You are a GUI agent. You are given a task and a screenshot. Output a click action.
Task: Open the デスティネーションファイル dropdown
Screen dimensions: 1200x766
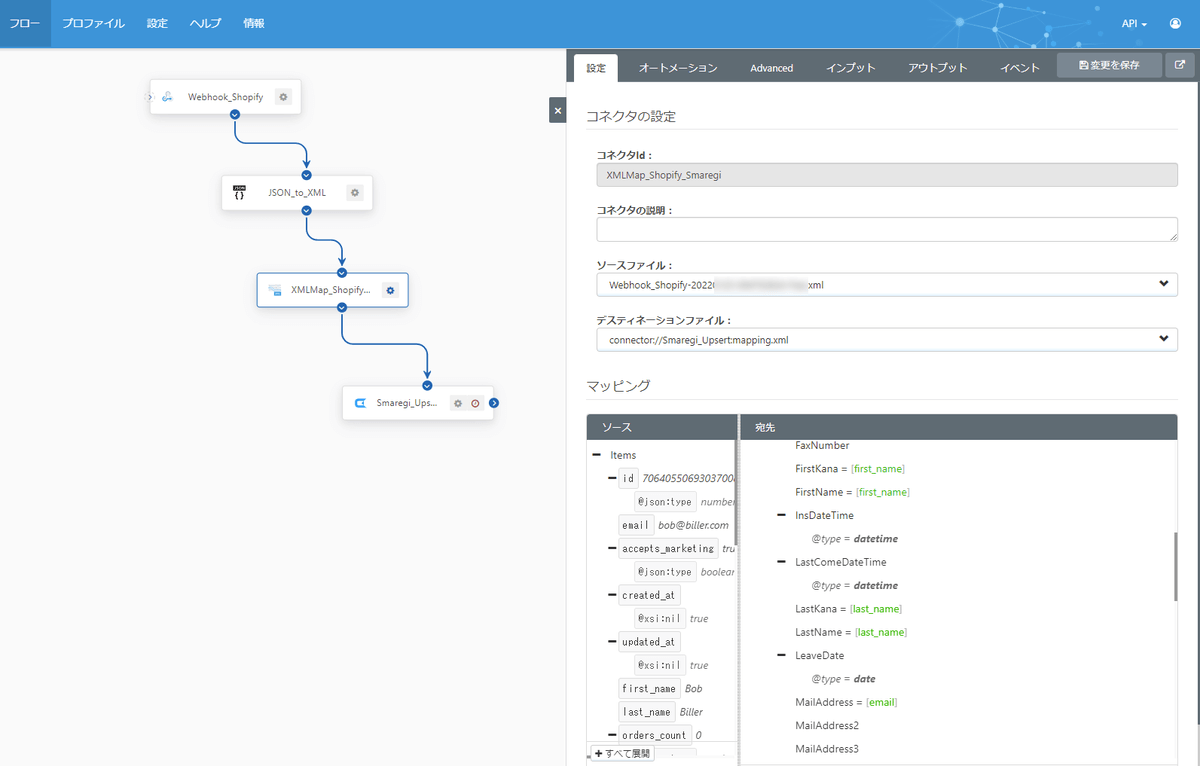click(887, 339)
